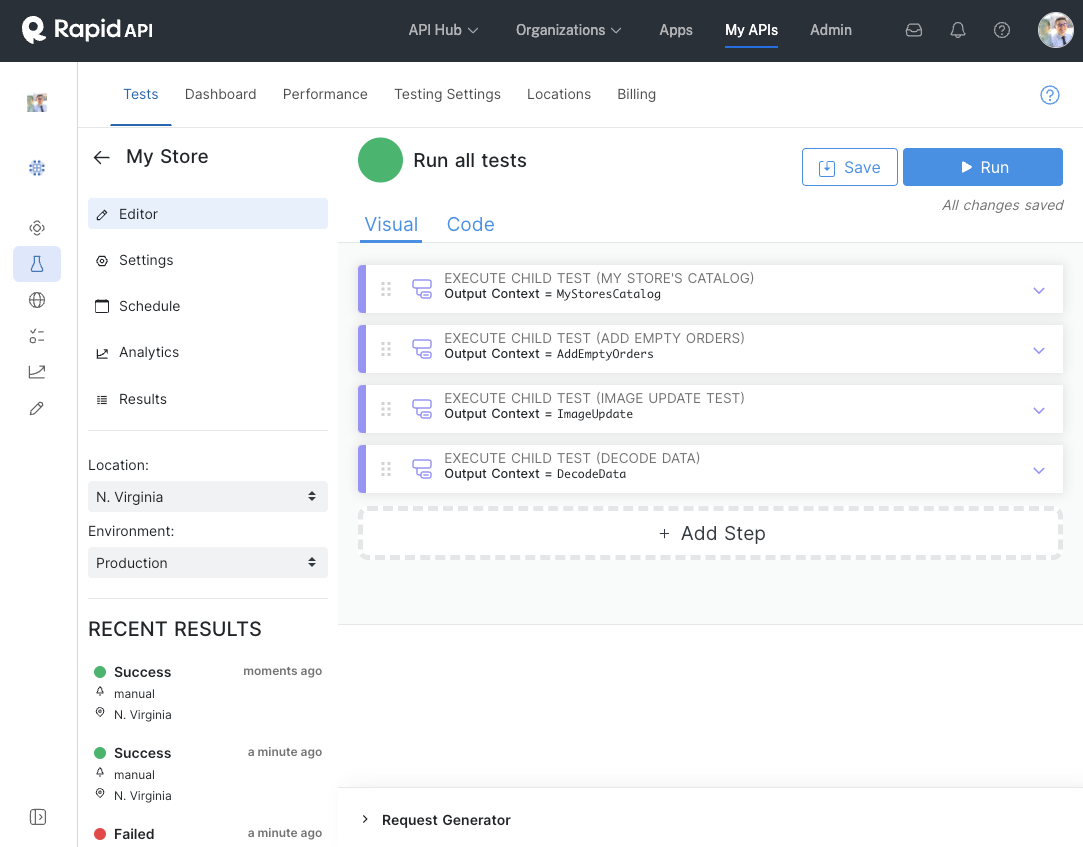Open the Organizations dropdown menu

tap(568, 30)
